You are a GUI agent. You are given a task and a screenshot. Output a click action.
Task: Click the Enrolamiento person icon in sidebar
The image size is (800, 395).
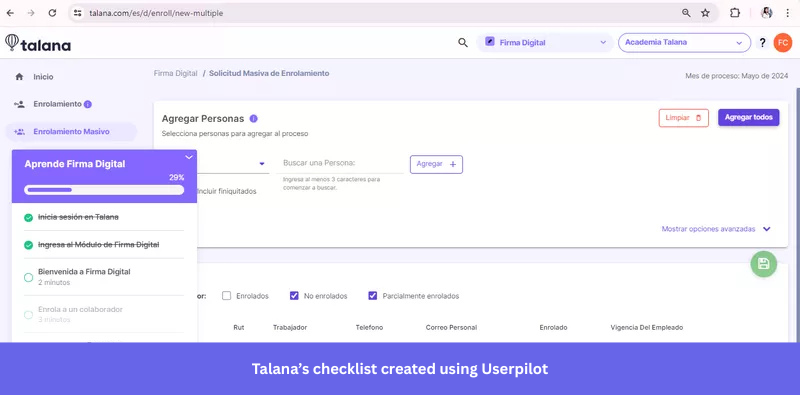pyautogui.click(x=19, y=104)
